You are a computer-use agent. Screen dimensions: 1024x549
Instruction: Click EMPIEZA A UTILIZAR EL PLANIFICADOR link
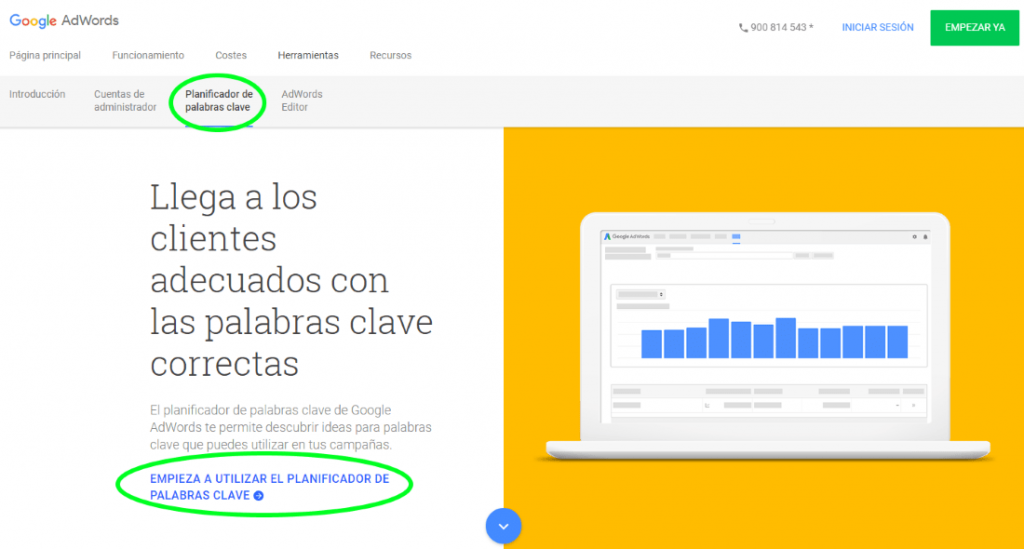[x=268, y=479]
